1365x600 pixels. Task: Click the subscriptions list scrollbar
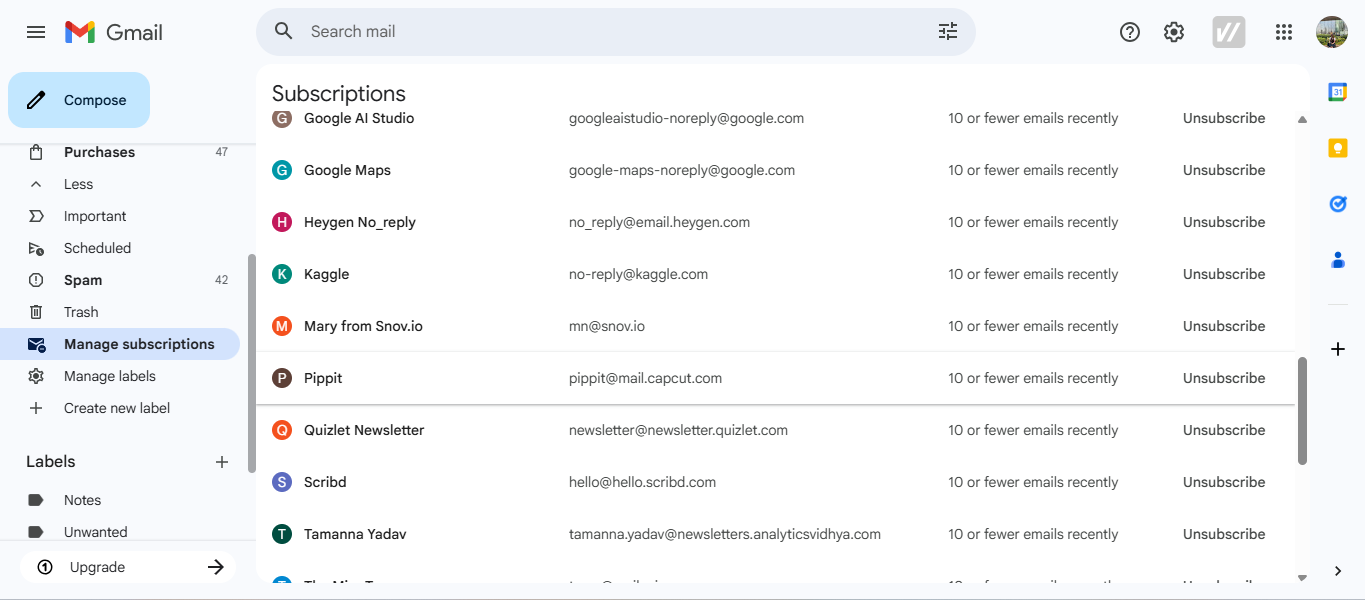[x=1302, y=410]
